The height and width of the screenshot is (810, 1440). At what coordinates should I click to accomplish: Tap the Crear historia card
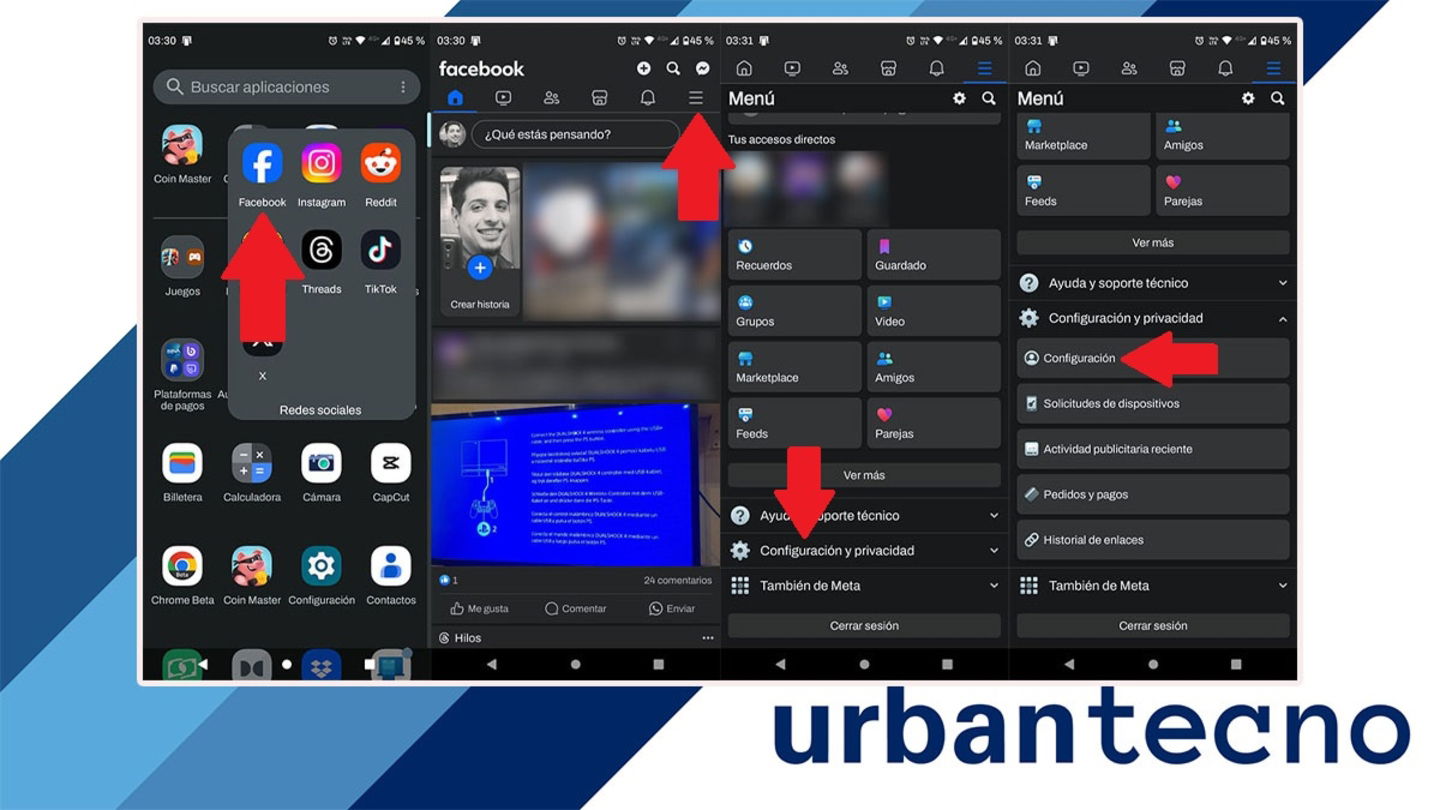(x=480, y=241)
